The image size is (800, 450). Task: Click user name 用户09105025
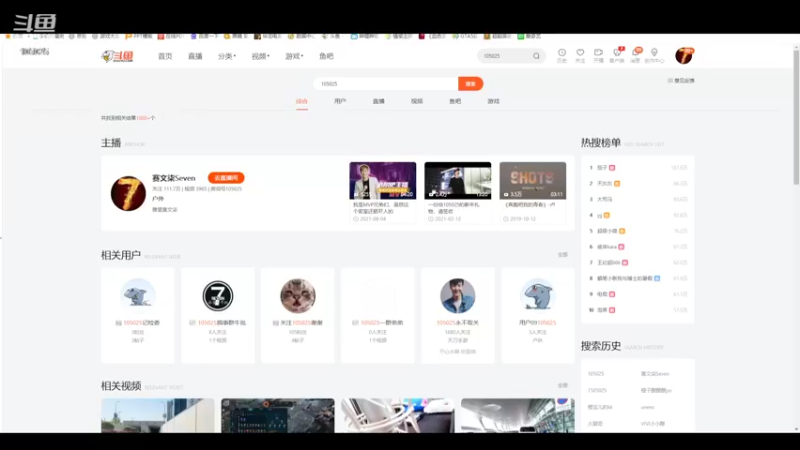pos(537,323)
